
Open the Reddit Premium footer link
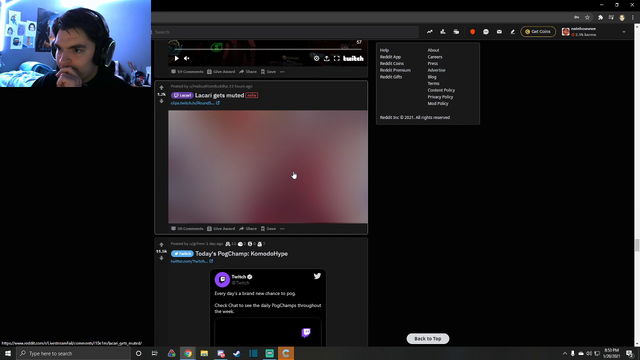pyautogui.click(x=395, y=70)
